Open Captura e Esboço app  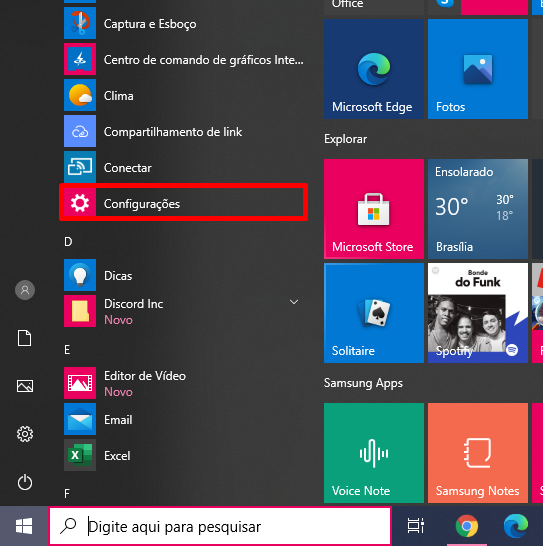point(184,23)
